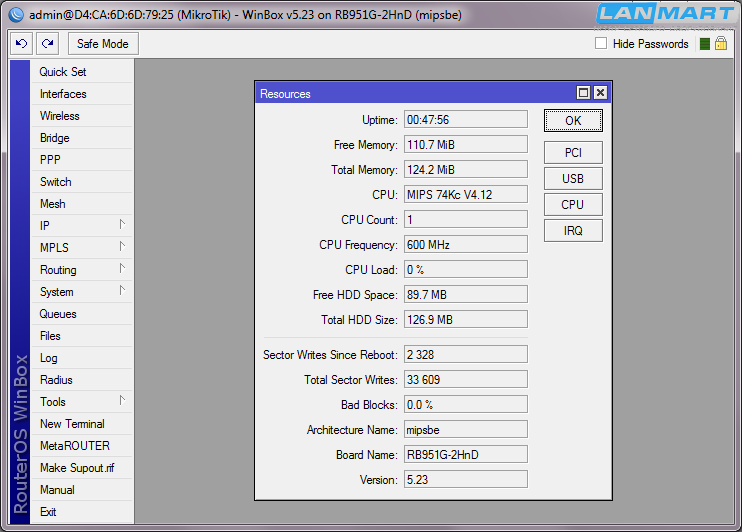The height and width of the screenshot is (532, 742).
Task: Click the CPU button on the right
Action: pos(573,205)
